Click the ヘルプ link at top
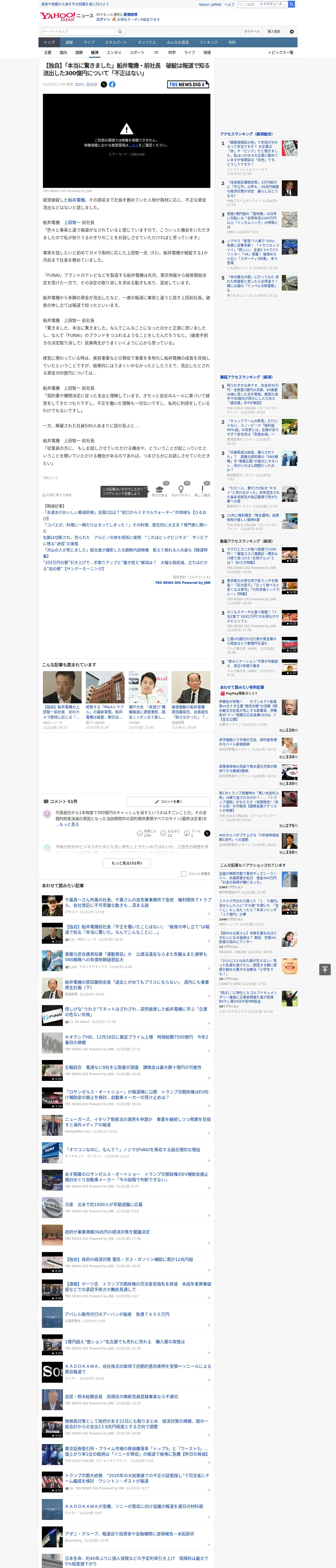Viewport: 336px width, 1568px height. click(229, 4)
